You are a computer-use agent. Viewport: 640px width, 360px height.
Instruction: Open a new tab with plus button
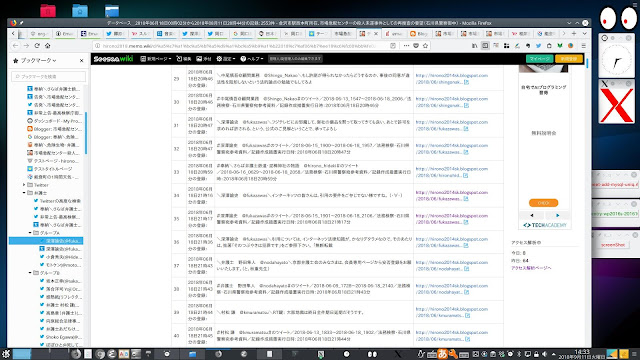pyautogui.click(x=574, y=33)
